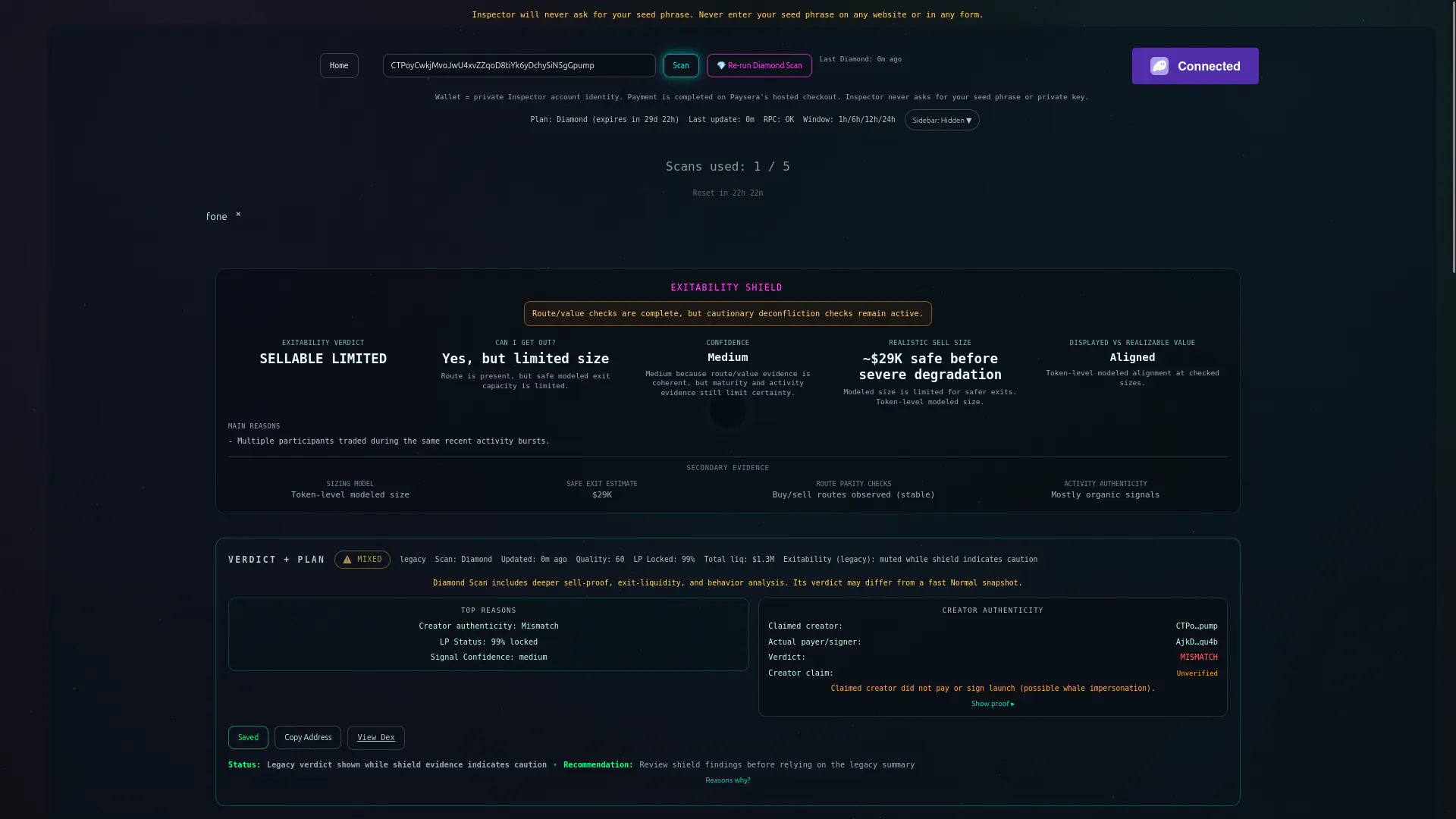Viewport: 1456px width, 819px height.
Task: Click Buy/sell routes observed (stable) value
Action: [854, 495]
